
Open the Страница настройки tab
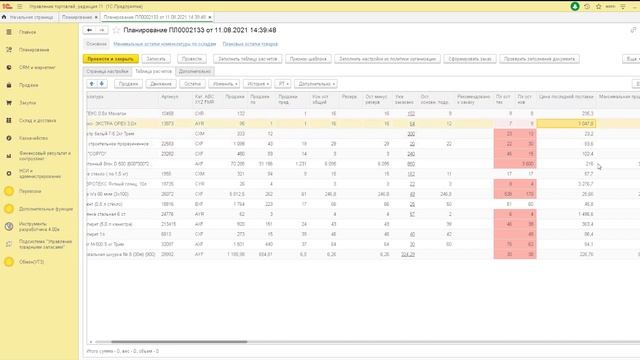tap(107, 71)
